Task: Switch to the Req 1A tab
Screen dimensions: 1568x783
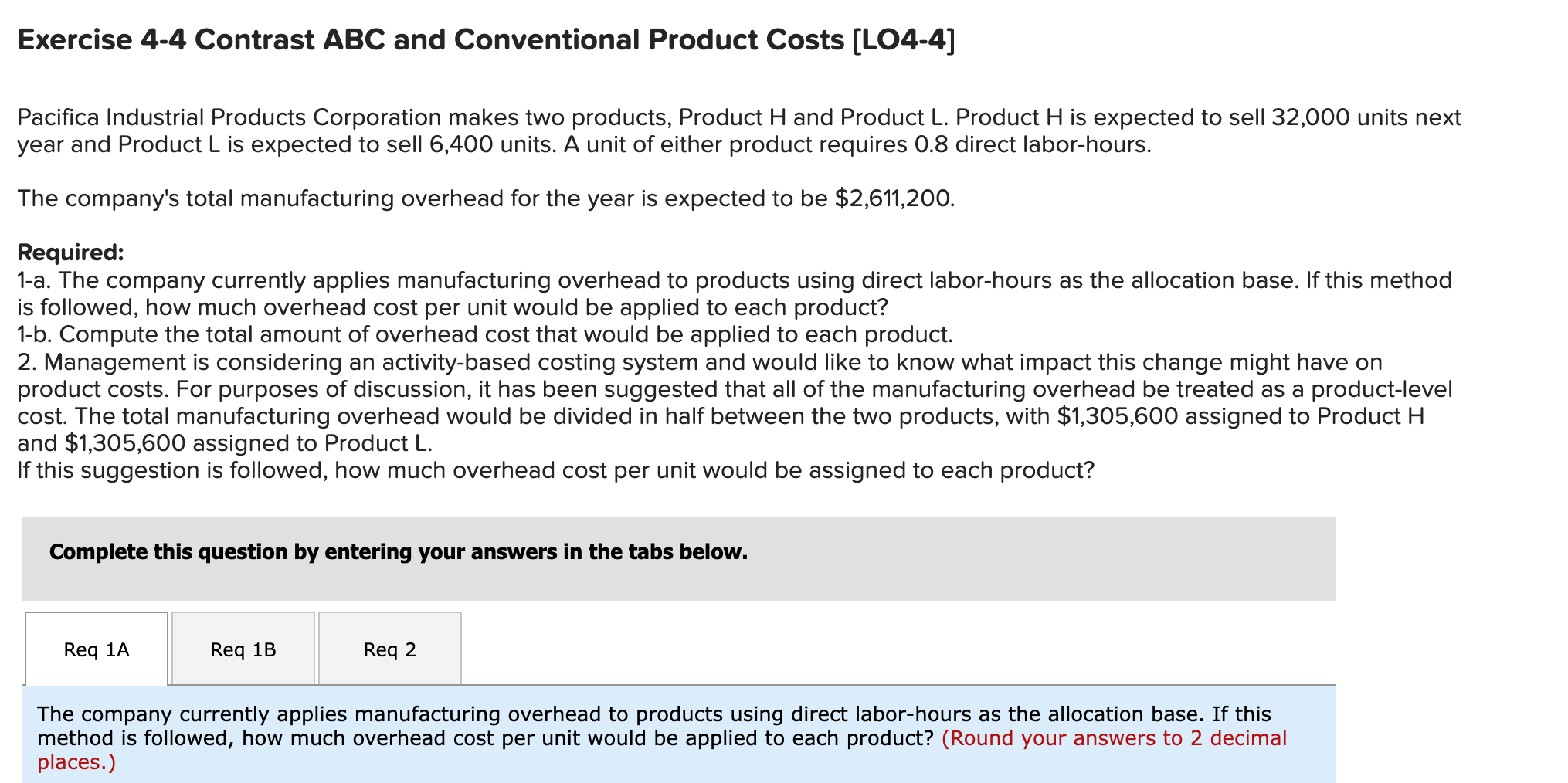Action: [x=95, y=649]
